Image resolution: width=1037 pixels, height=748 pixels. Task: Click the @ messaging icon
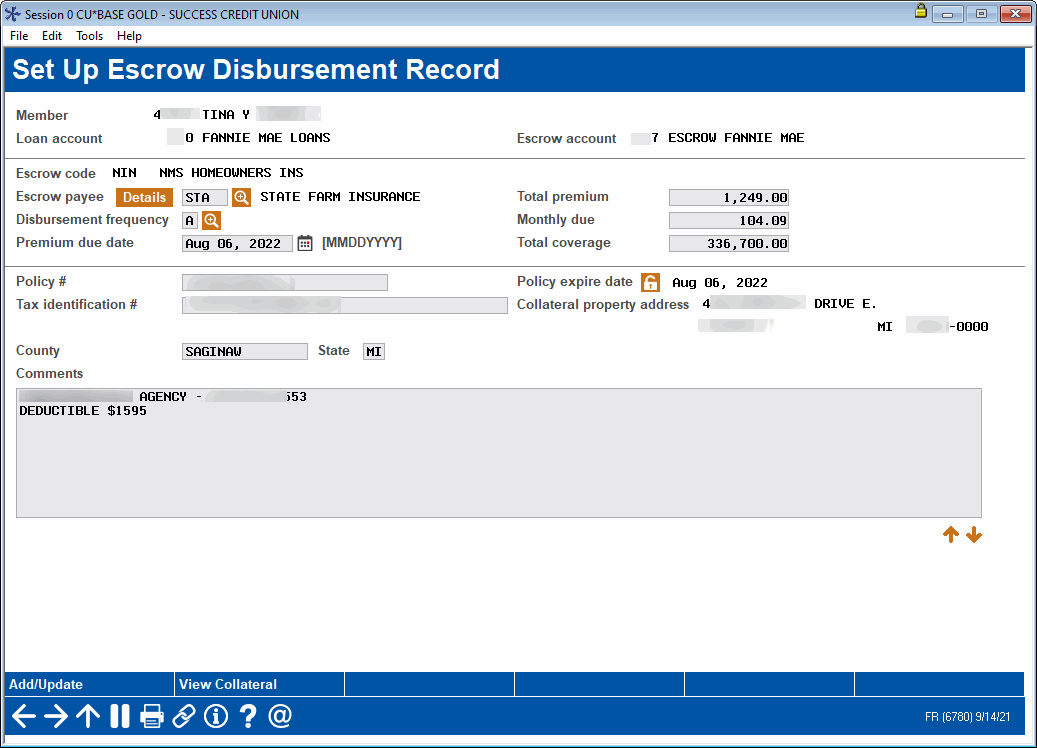click(280, 716)
